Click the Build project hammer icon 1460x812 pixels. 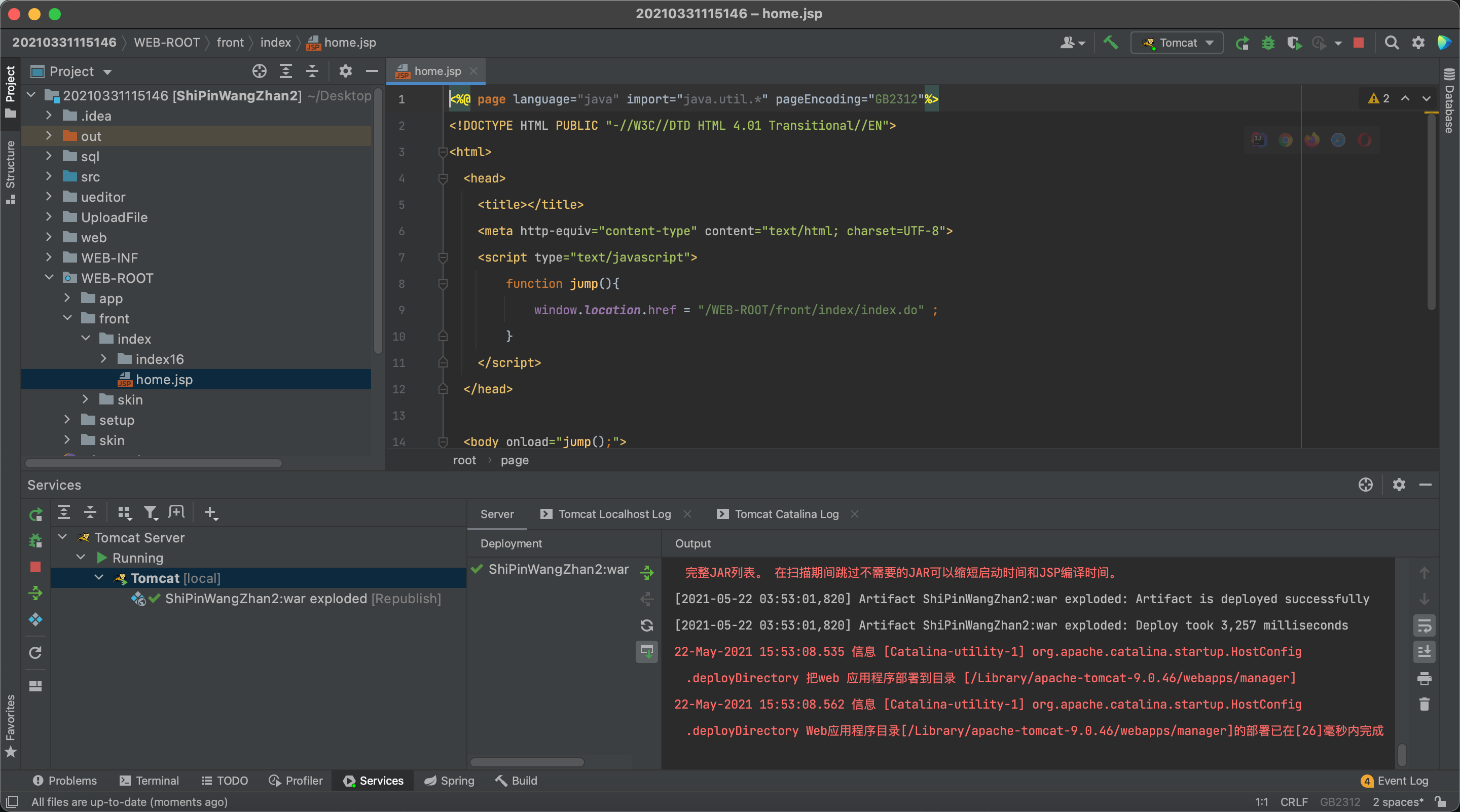(x=1110, y=43)
